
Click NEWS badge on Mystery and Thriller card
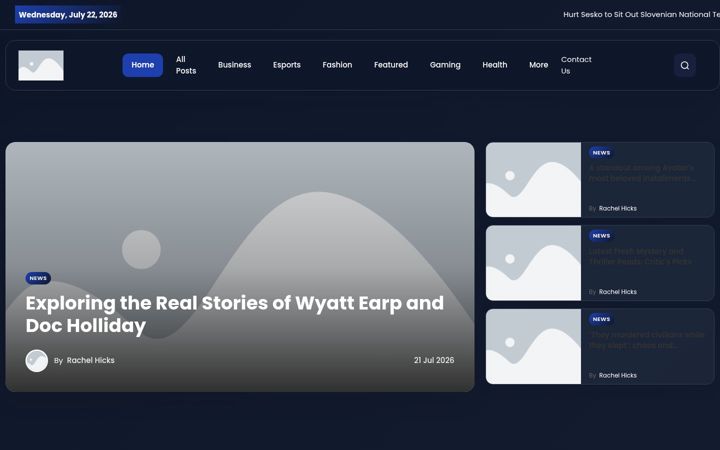pyautogui.click(x=601, y=236)
